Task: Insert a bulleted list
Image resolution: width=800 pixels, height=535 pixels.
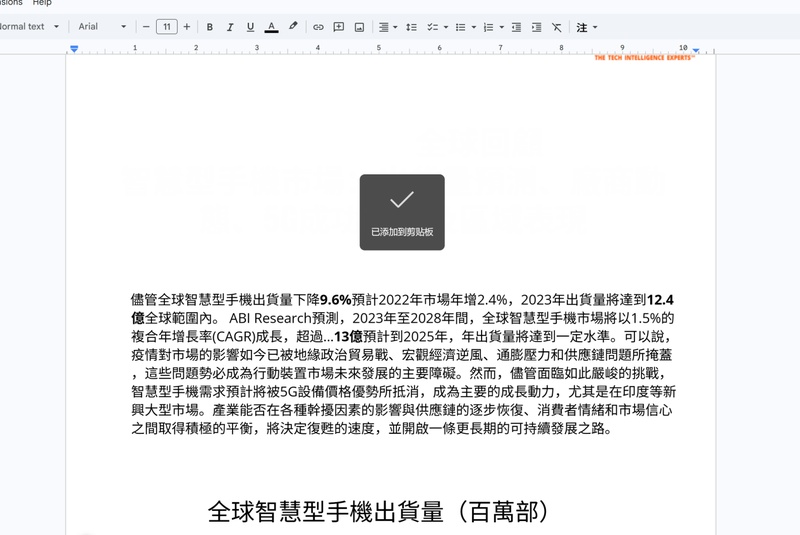Action: (461, 27)
